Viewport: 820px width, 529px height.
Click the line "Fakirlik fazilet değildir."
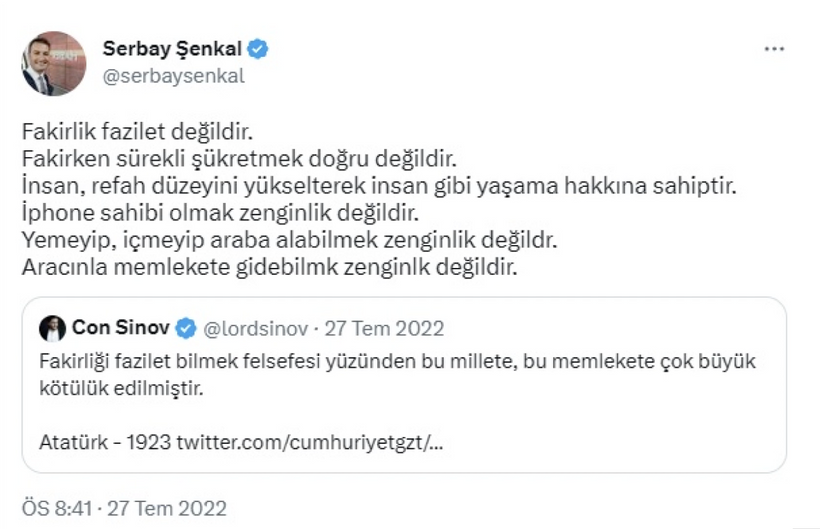pos(137,131)
